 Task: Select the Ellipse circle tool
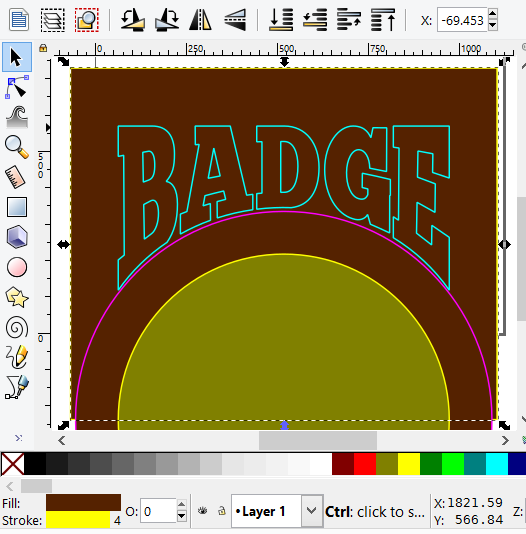[17, 267]
